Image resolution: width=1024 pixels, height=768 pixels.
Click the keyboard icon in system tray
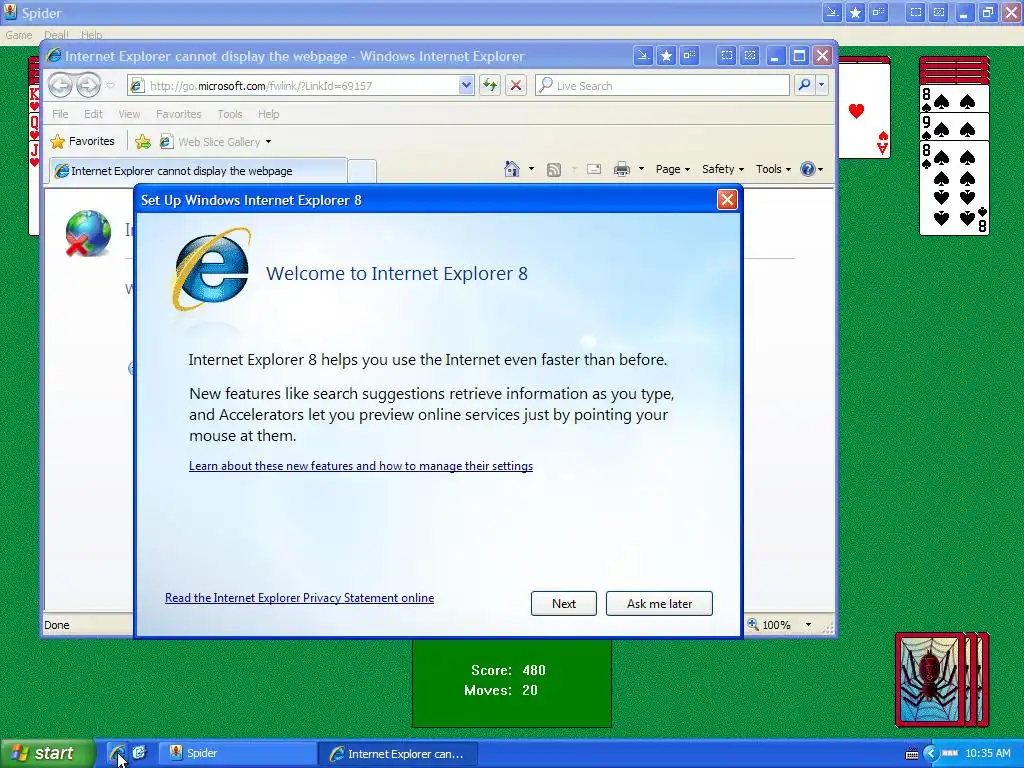pos(912,754)
